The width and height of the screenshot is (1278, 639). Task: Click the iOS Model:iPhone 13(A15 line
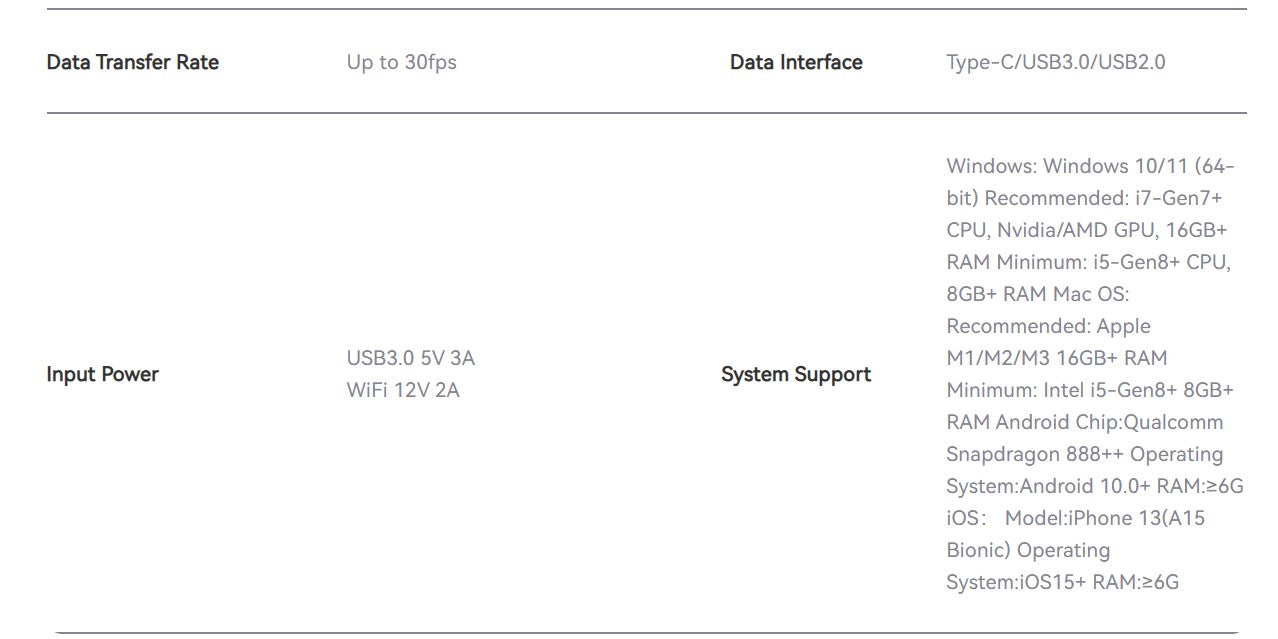click(x=1076, y=518)
